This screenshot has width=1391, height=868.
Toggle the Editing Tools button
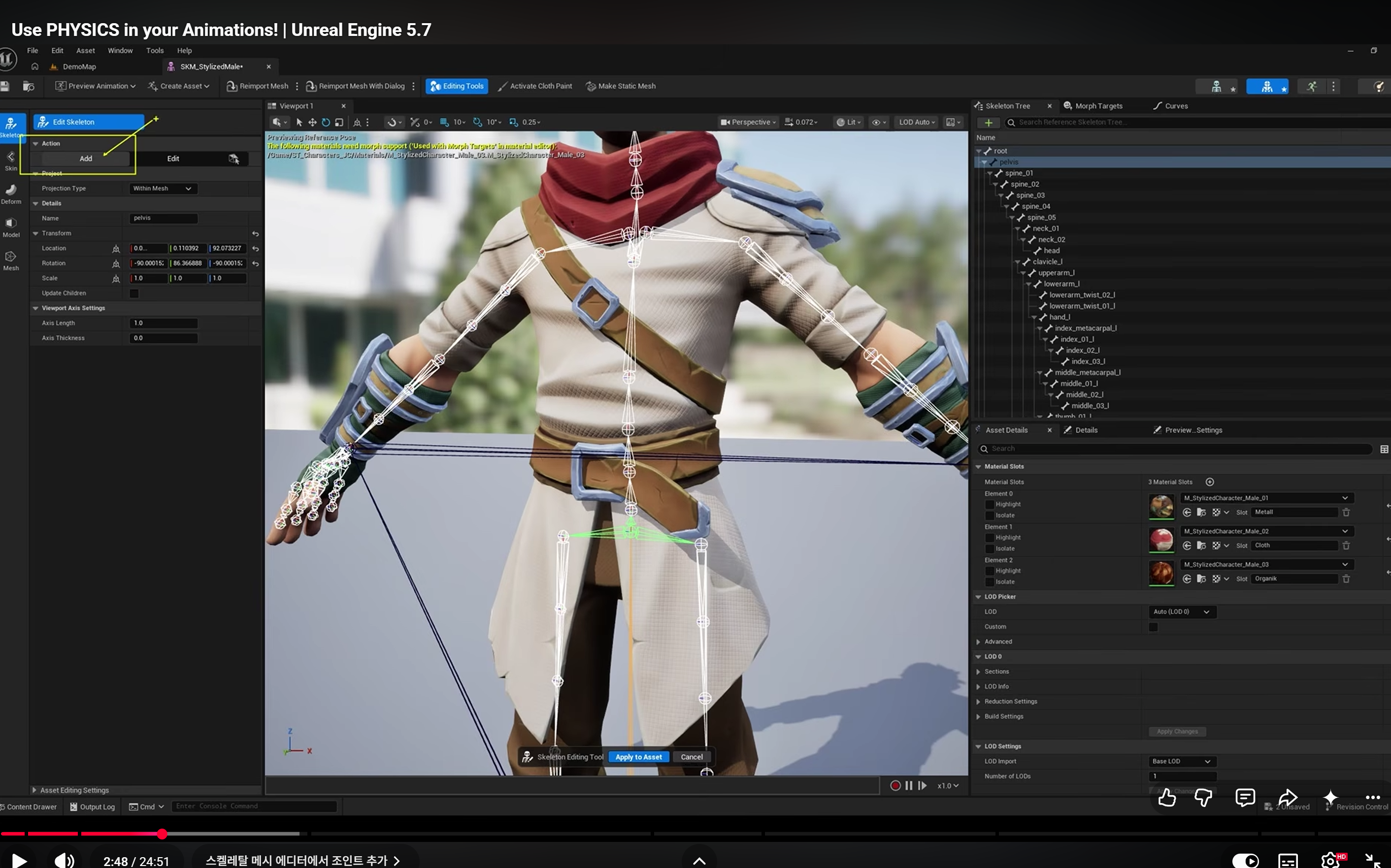tap(457, 86)
